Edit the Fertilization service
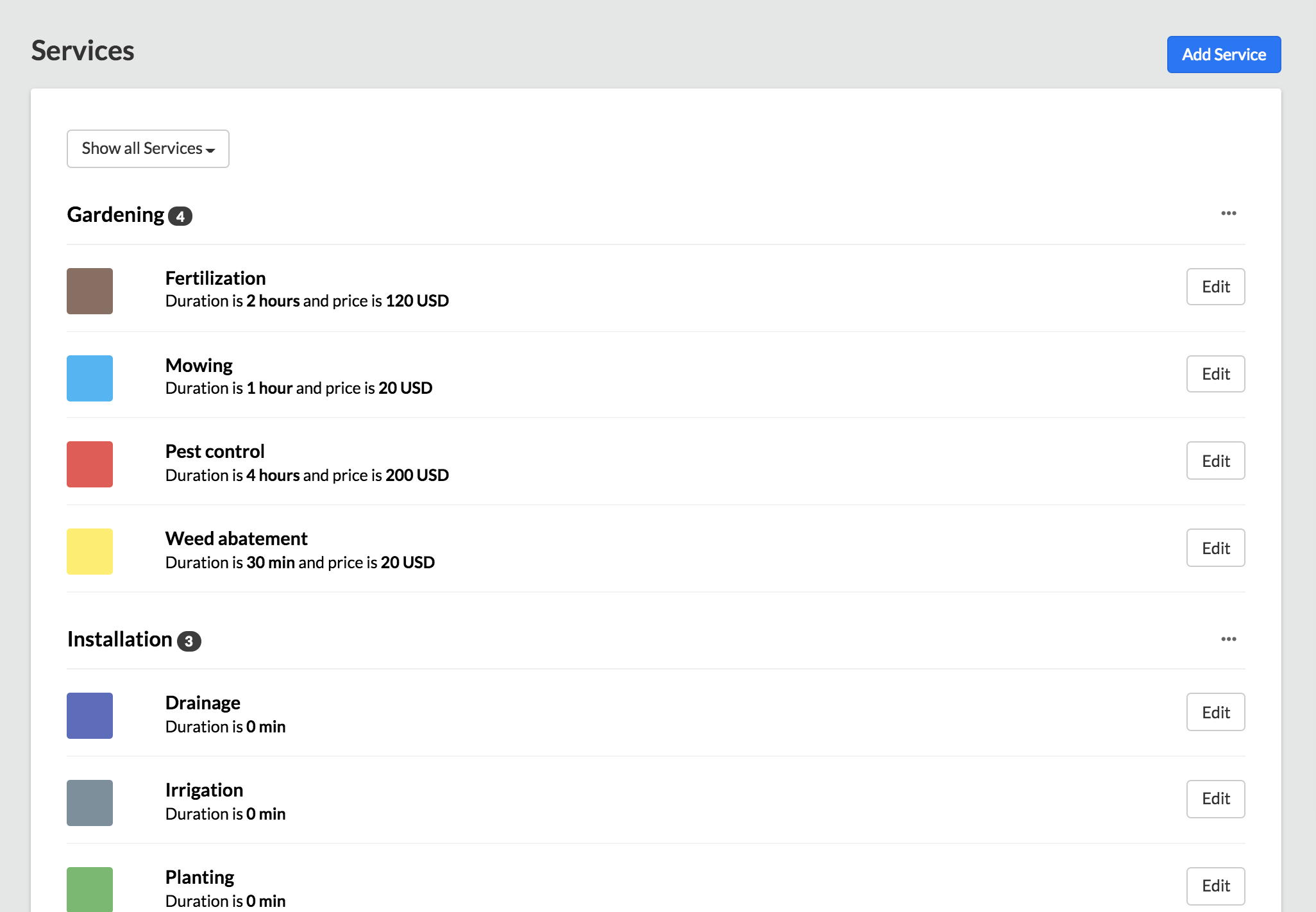This screenshot has height=912, width=1316. tap(1215, 287)
